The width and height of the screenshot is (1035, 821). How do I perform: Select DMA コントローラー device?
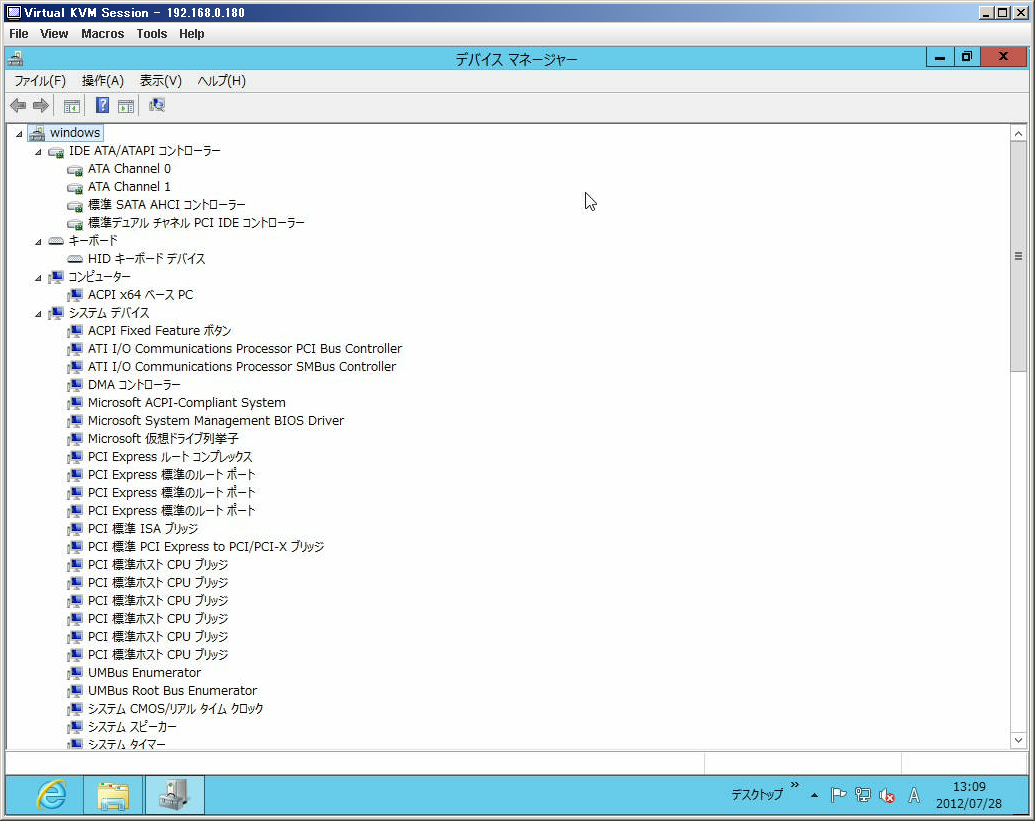134,385
